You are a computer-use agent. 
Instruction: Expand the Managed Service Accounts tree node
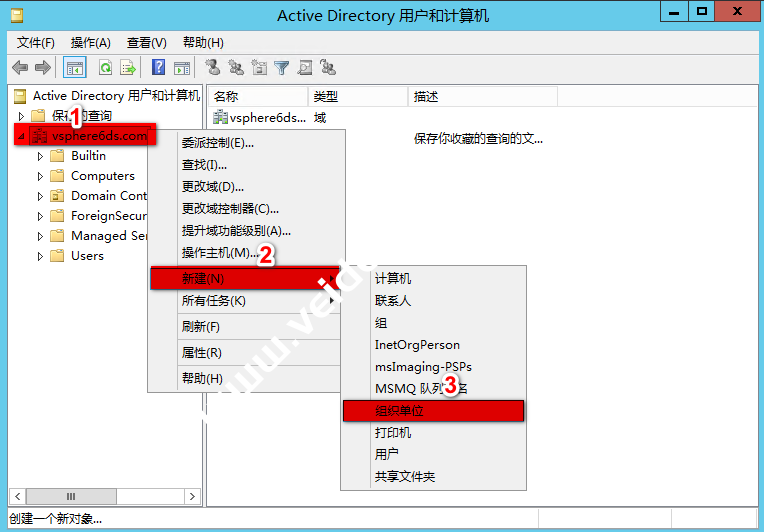(x=40, y=236)
